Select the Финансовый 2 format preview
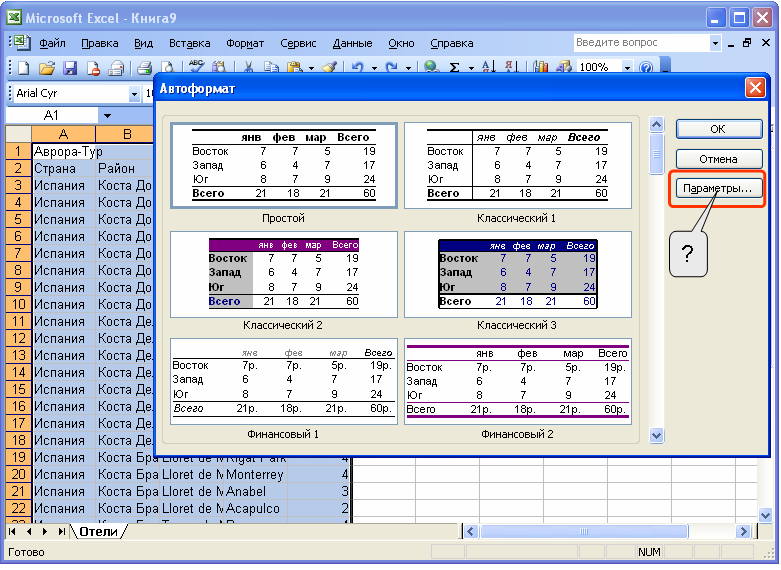The width and height of the screenshot is (781, 570). (518, 382)
